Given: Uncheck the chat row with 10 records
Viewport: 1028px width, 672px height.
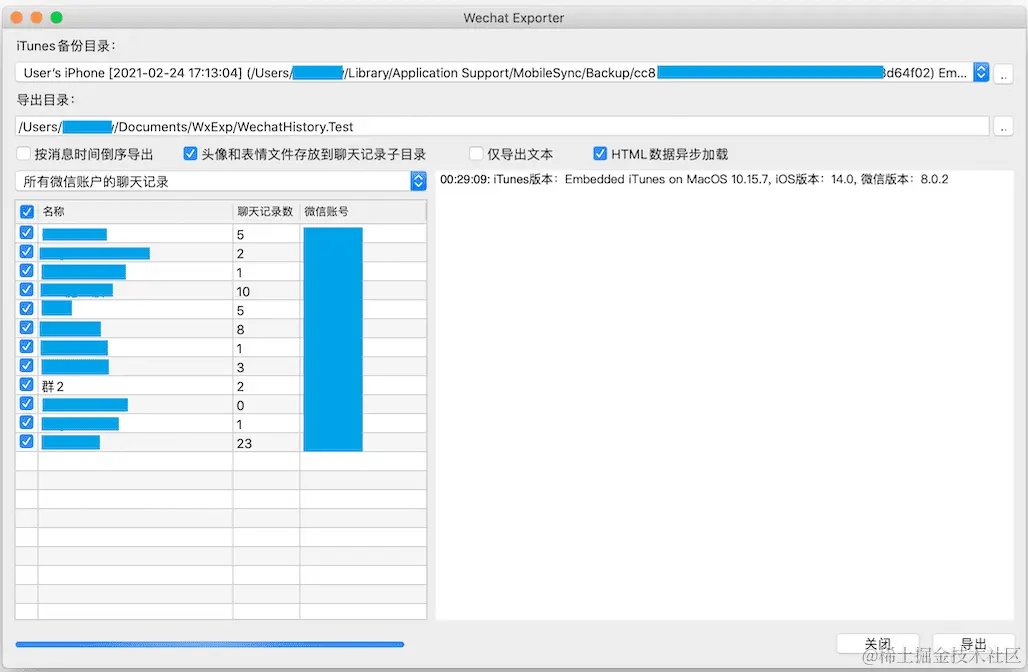Looking at the screenshot, I should pos(27,290).
